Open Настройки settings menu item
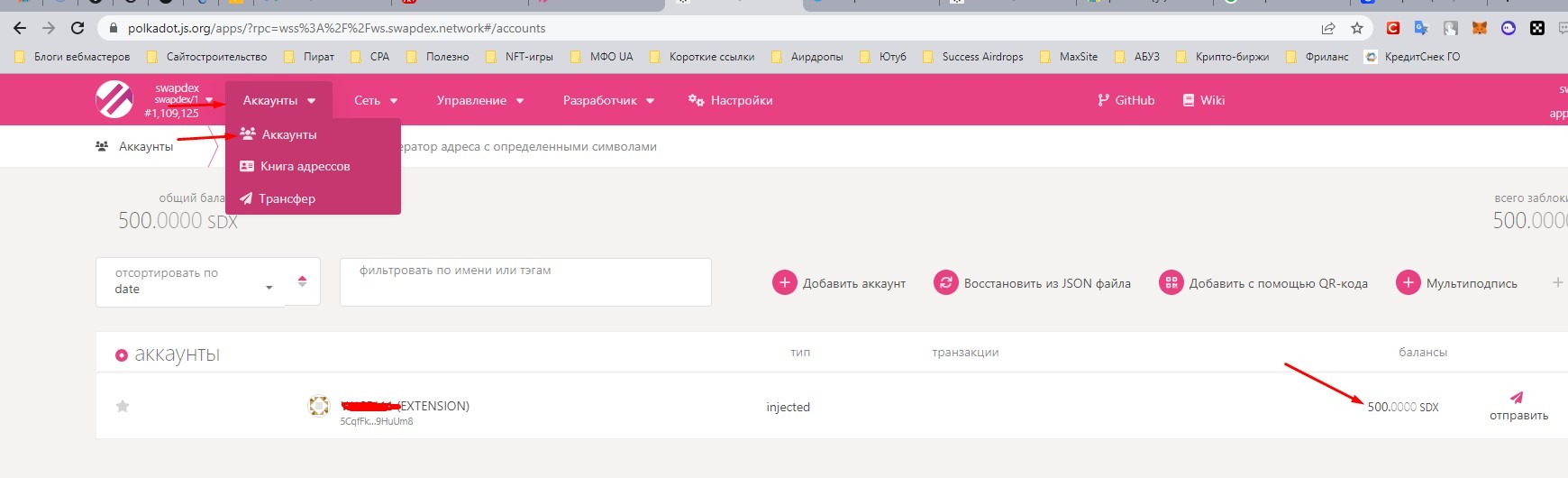This screenshot has height=478, width=1568. click(x=731, y=100)
